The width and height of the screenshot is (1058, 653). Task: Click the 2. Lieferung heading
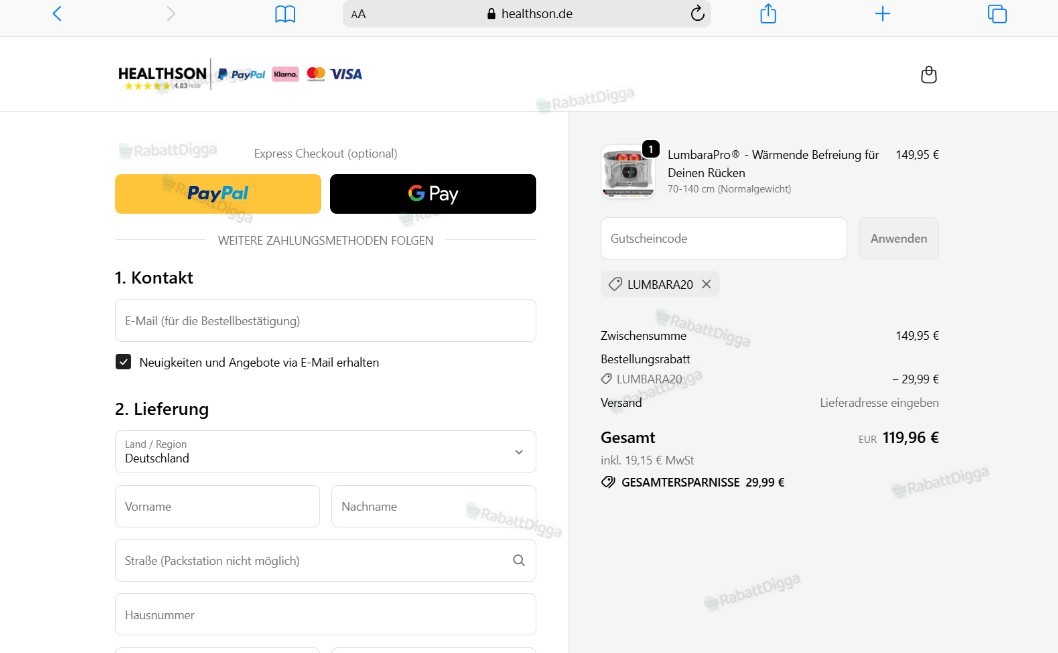(x=162, y=409)
